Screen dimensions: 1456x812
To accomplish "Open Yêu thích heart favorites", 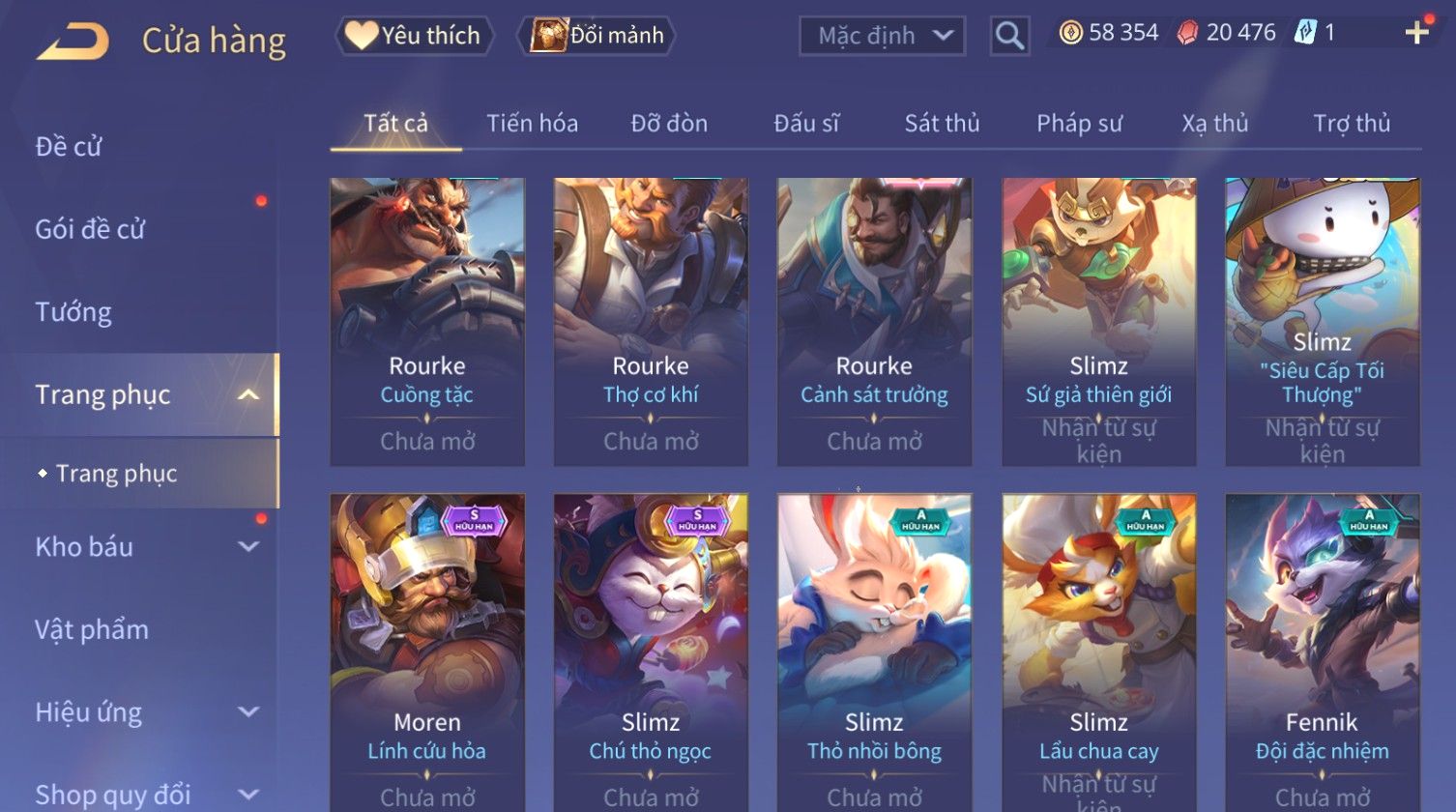I will 415,36.
